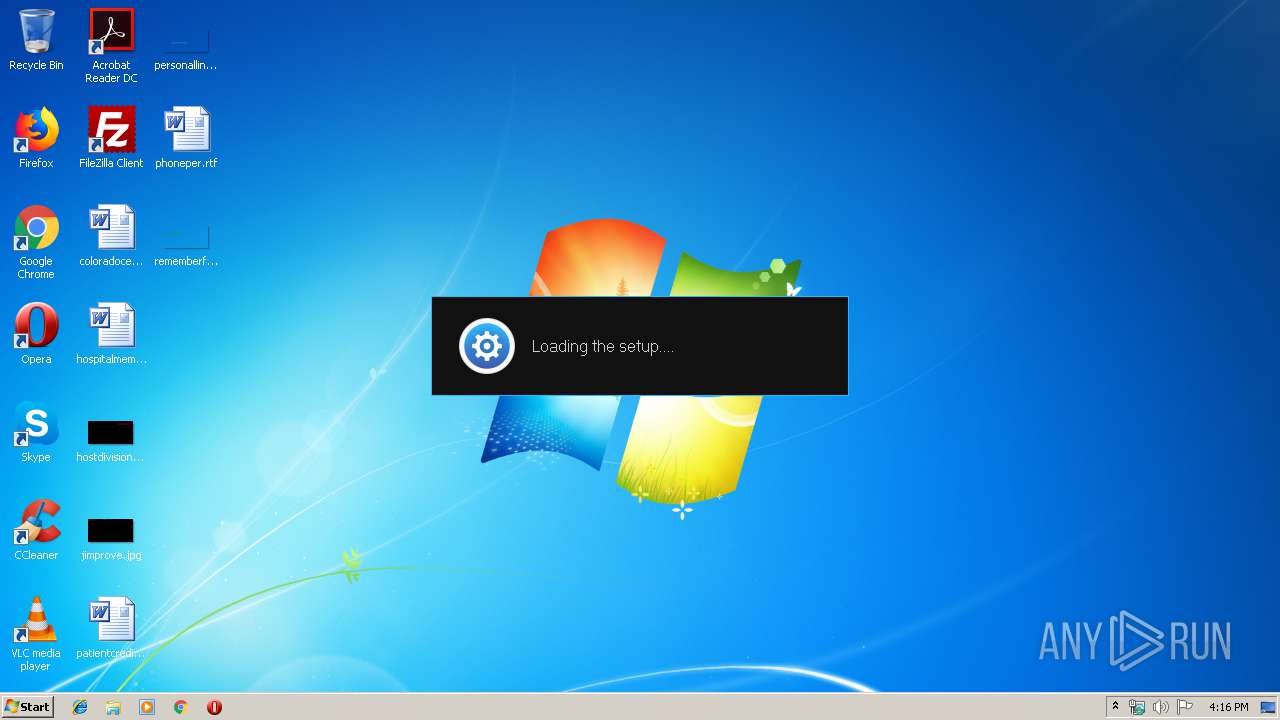Open Windows Media Player taskbar icon

click(x=147, y=707)
